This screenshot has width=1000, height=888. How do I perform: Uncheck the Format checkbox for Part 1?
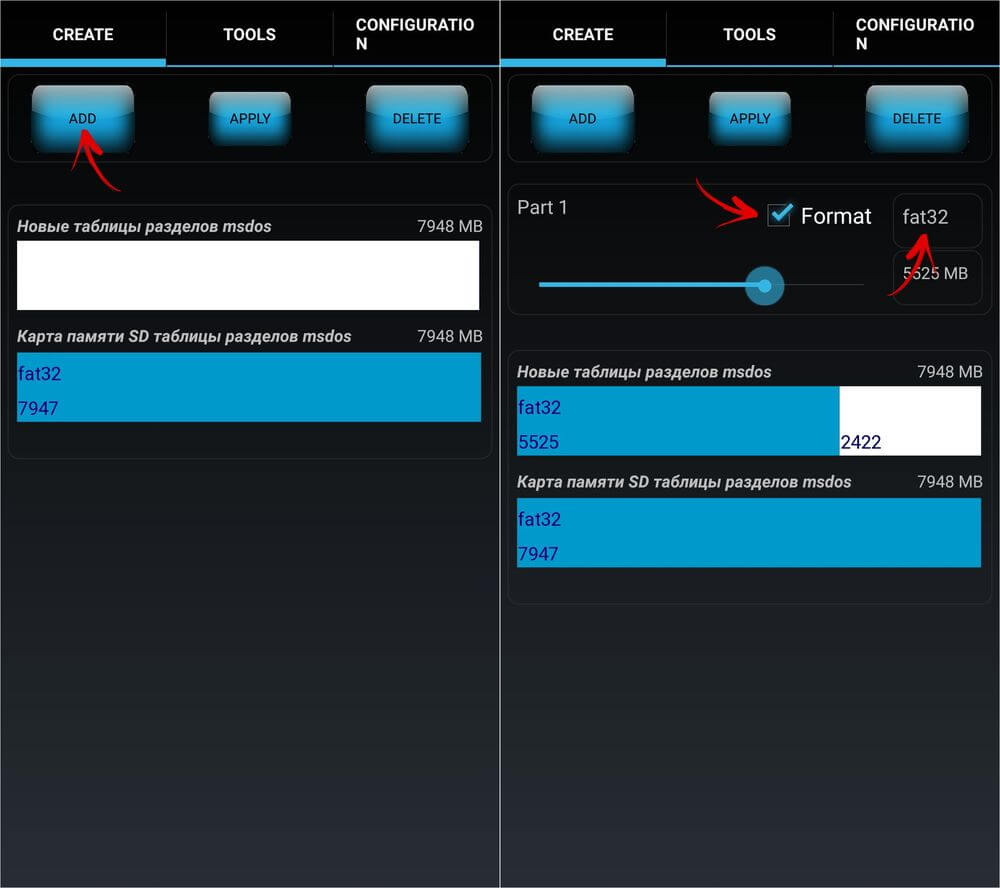pyautogui.click(x=779, y=216)
